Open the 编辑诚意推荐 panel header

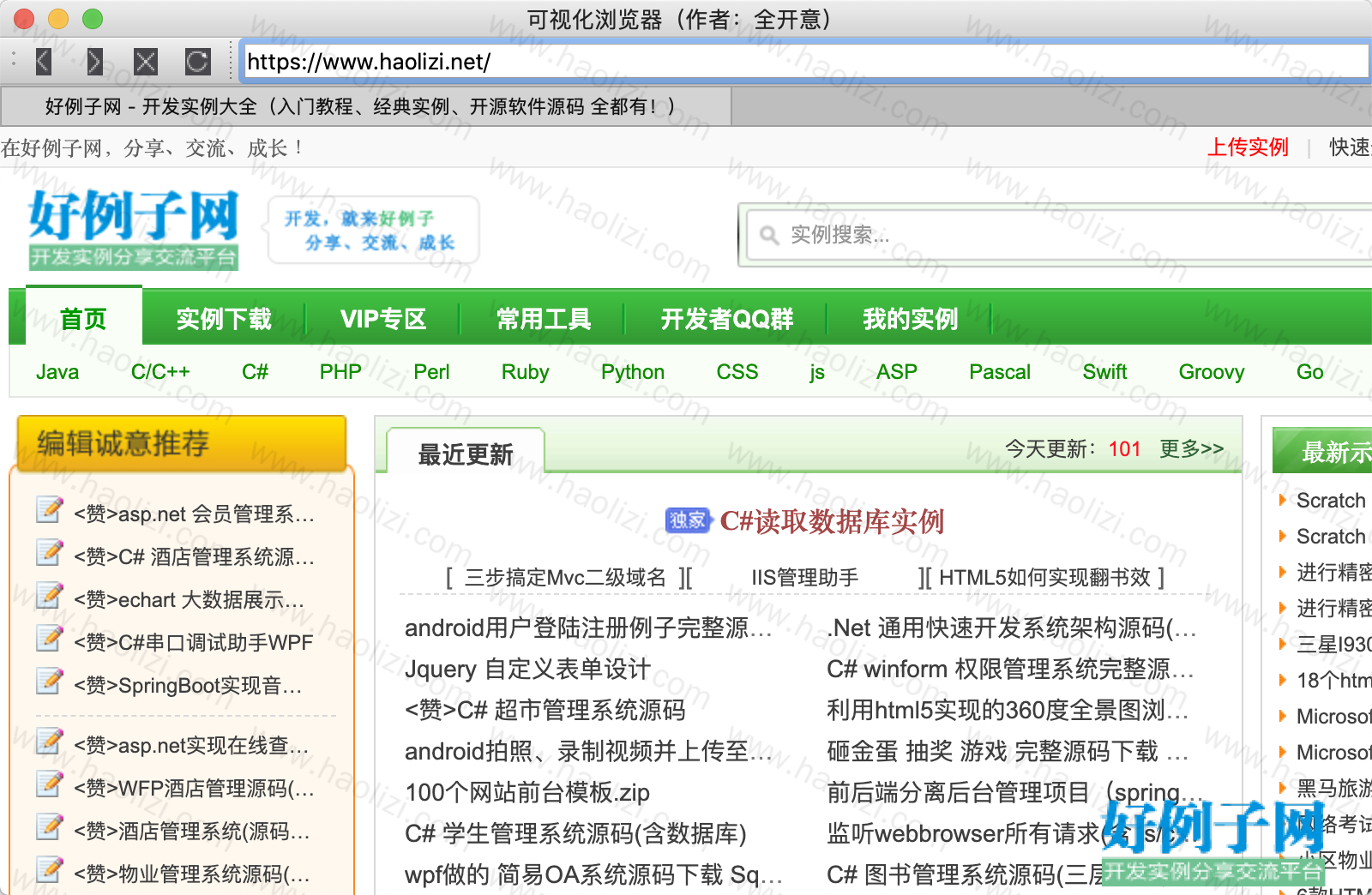[x=182, y=443]
